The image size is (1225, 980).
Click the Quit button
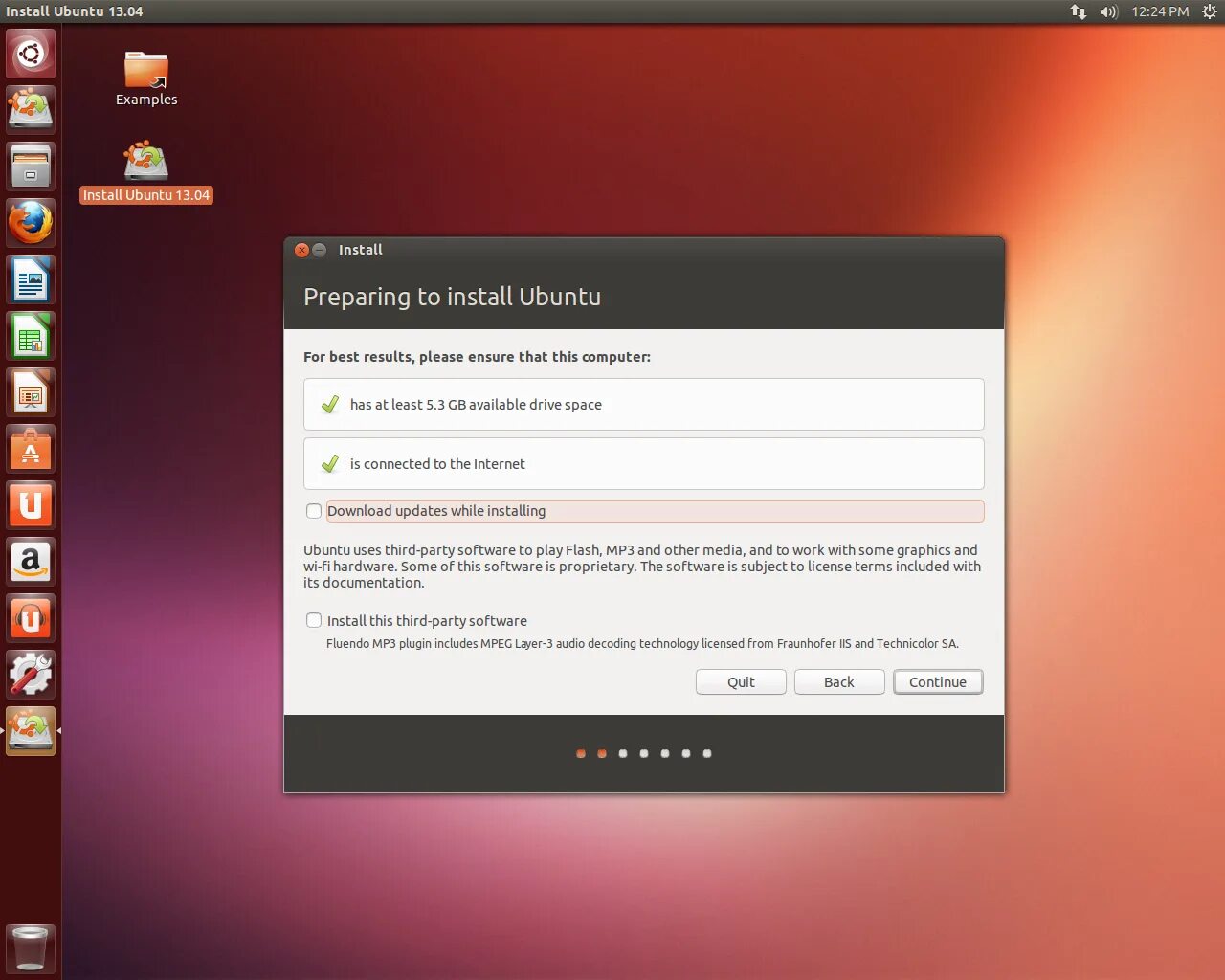pyautogui.click(x=741, y=682)
